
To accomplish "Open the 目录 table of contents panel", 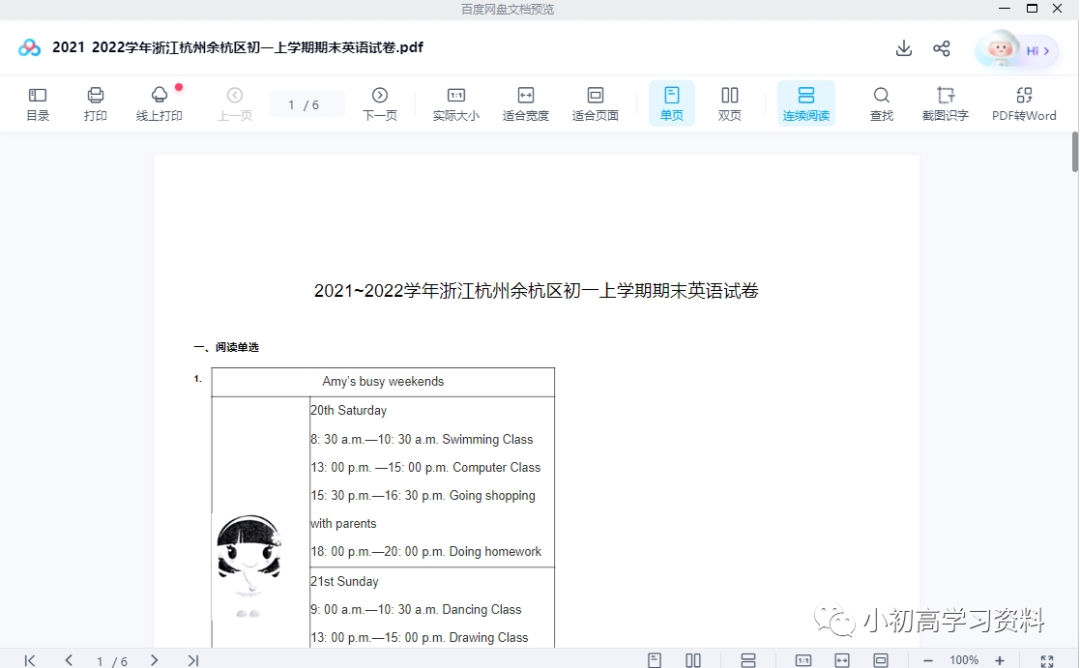I will point(38,104).
